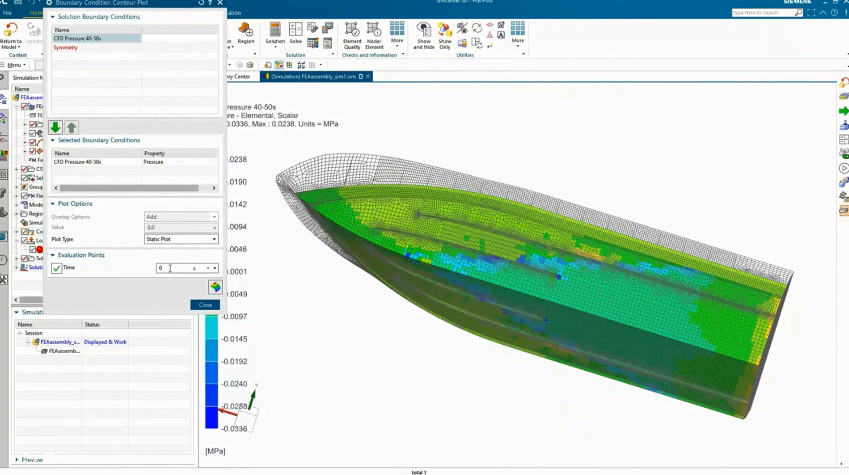Click Displayed & Work status text
Image resolution: width=849 pixels, height=475 pixels.
(105, 342)
